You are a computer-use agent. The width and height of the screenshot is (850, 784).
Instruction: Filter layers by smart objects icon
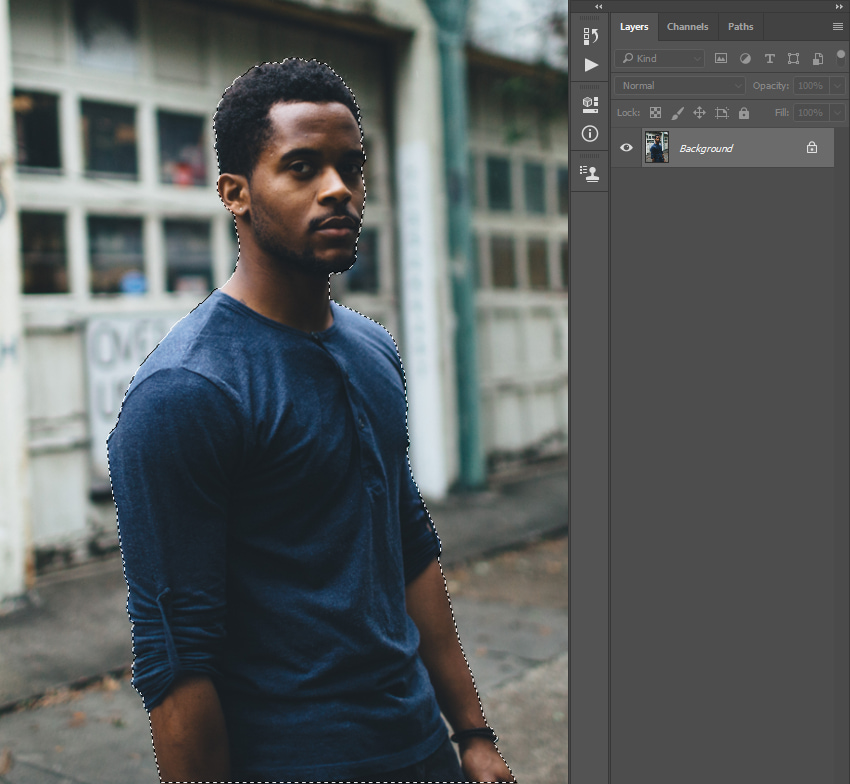(817, 59)
